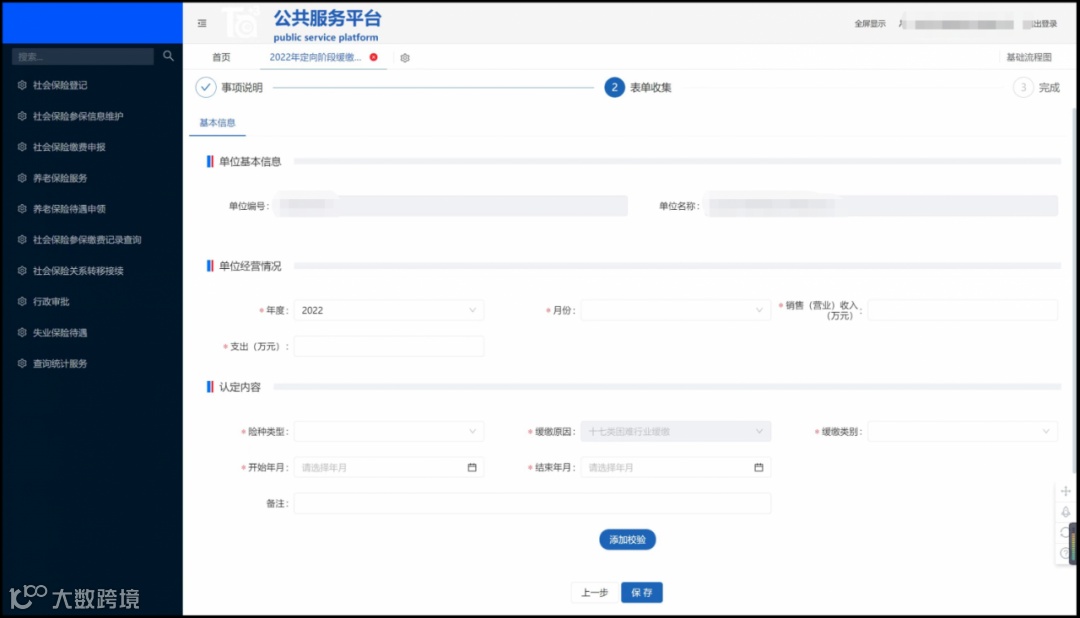1080x618 pixels.
Task: Collapse the sidebar using the hamburger icon
Action: [202, 23]
